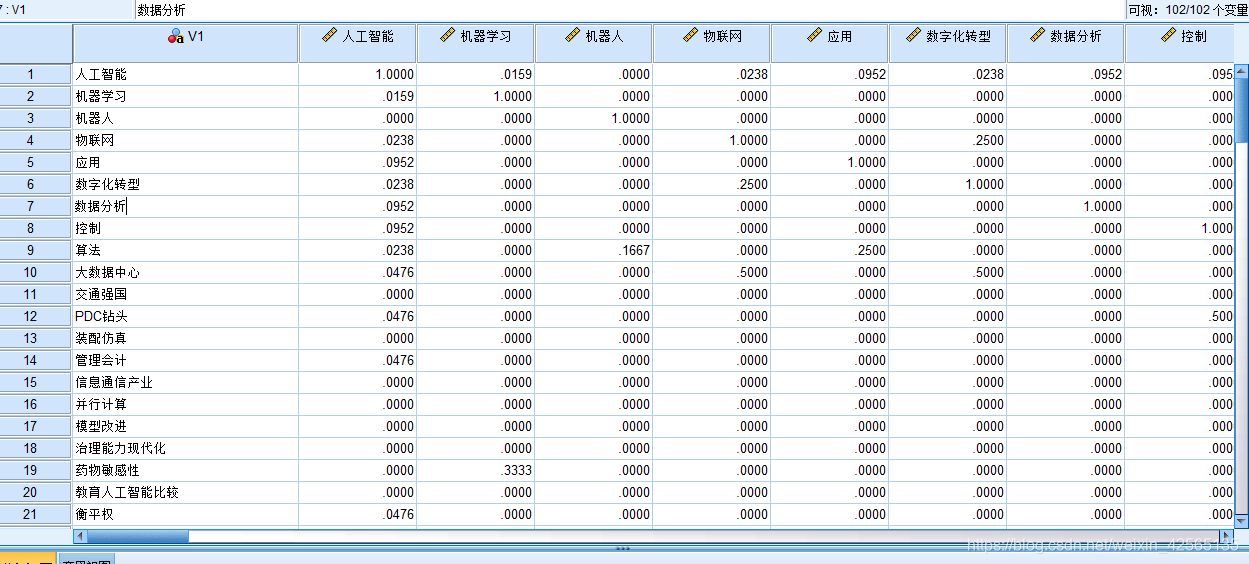The image size is (1249, 564).
Task: Click the ruler icon beside the 物联网 header
Action: click(690, 35)
